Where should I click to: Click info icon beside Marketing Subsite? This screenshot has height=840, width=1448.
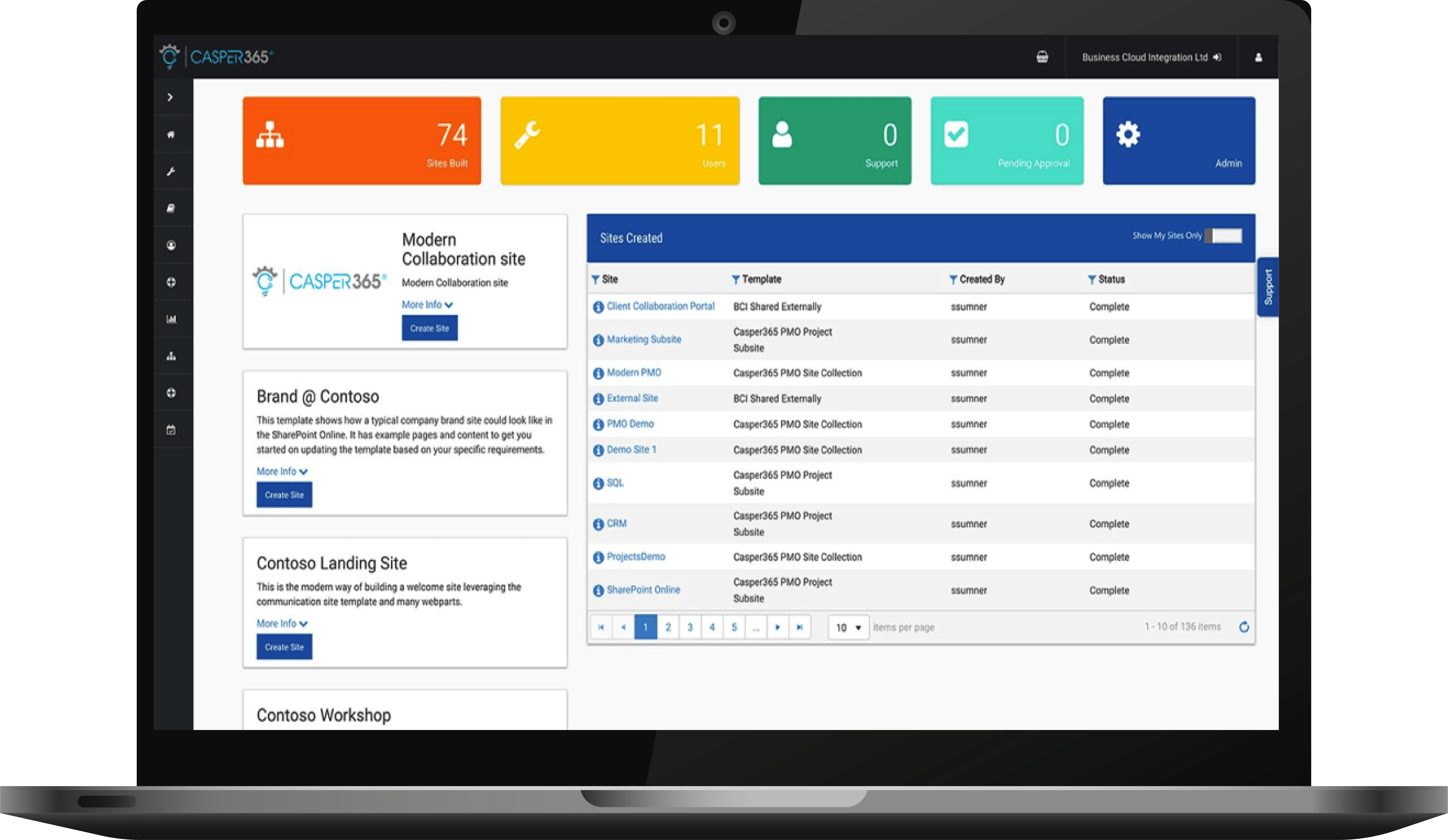pyautogui.click(x=598, y=340)
